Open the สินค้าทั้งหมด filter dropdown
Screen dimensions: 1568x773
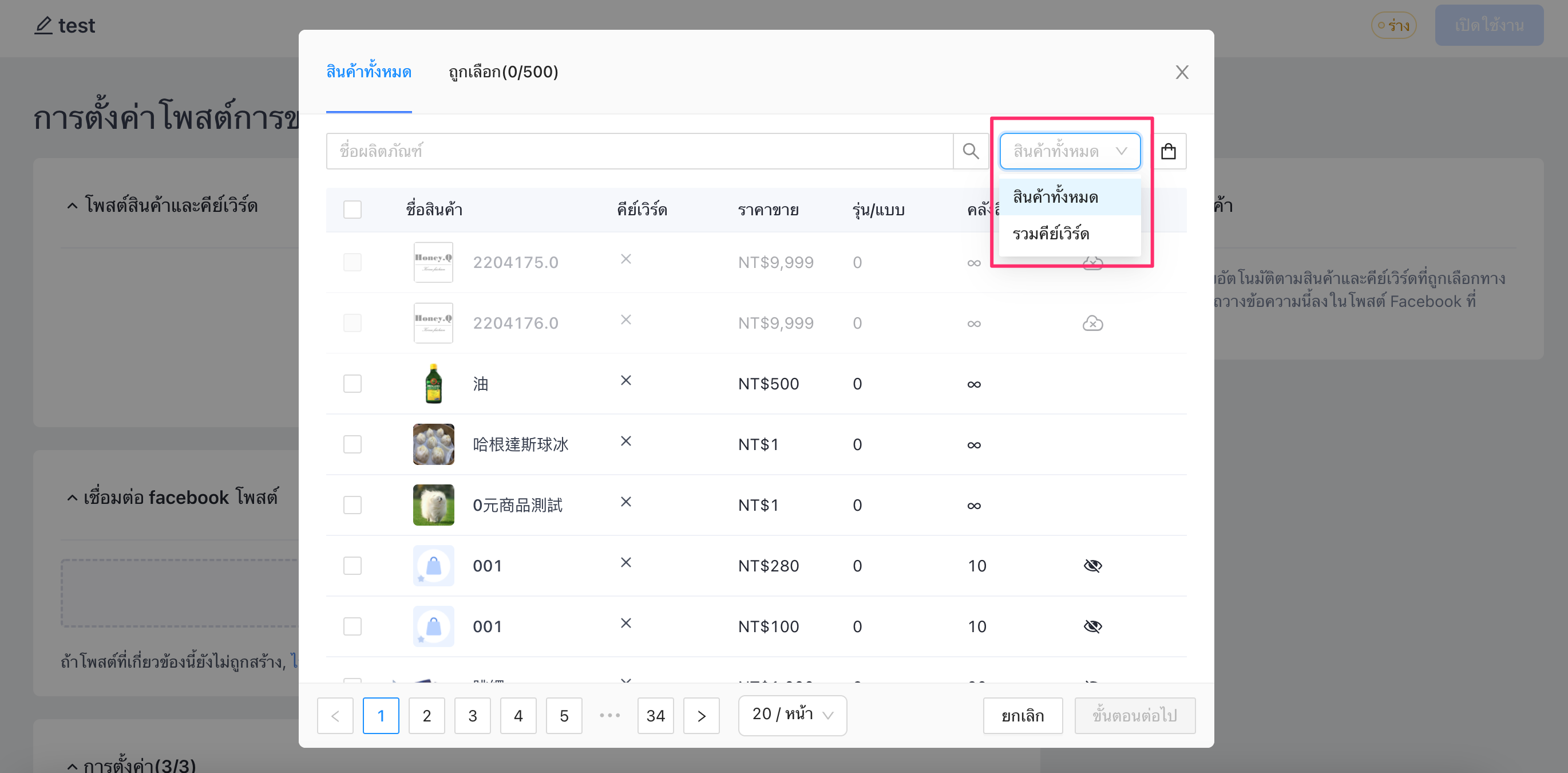pos(1070,151)
